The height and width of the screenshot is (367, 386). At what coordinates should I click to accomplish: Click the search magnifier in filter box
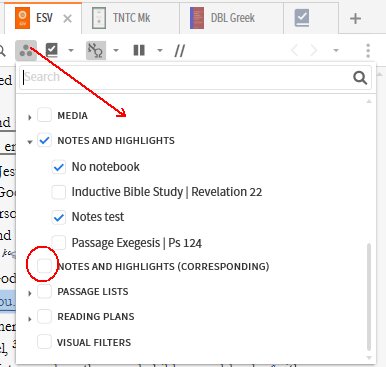[x=360, y=78]
